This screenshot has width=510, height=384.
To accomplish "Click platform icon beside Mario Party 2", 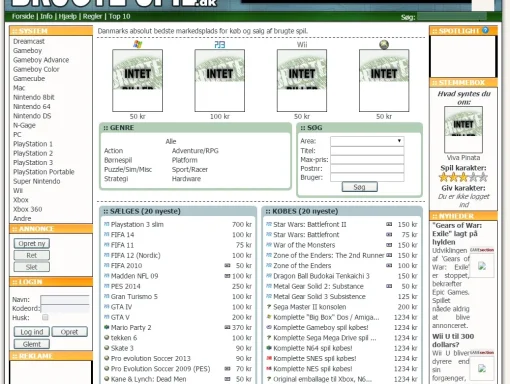I will (x=107, y=327).
